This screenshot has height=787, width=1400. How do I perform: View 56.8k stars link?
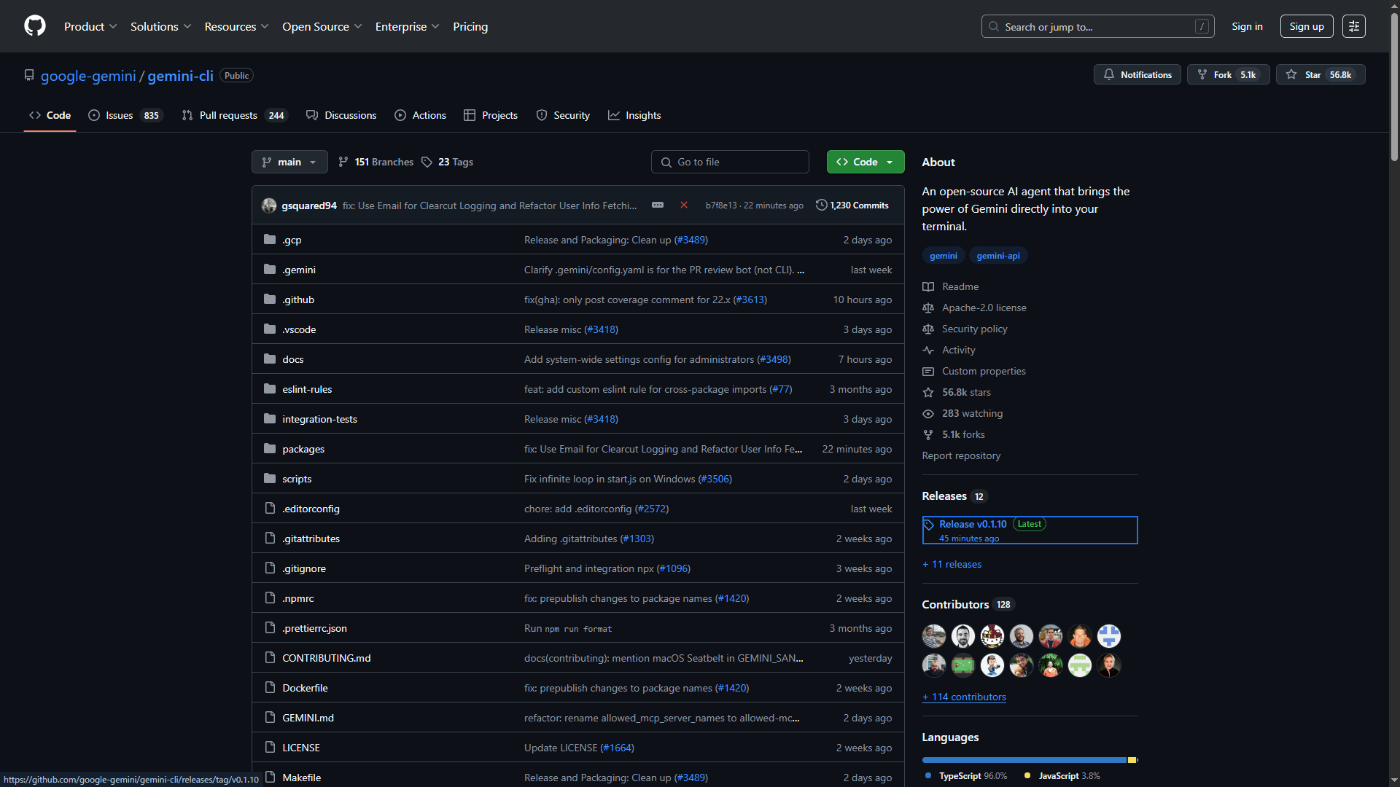coord(956,392)
